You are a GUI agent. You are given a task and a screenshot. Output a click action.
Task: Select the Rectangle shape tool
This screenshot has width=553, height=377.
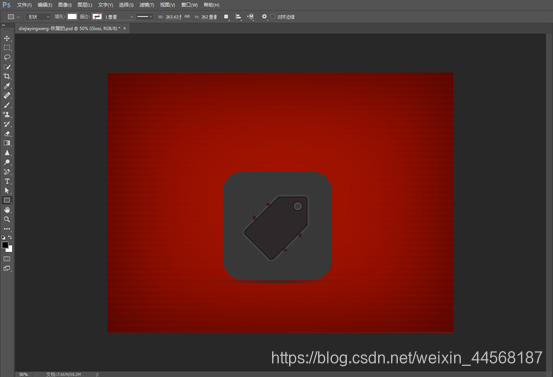coord(7,200)
